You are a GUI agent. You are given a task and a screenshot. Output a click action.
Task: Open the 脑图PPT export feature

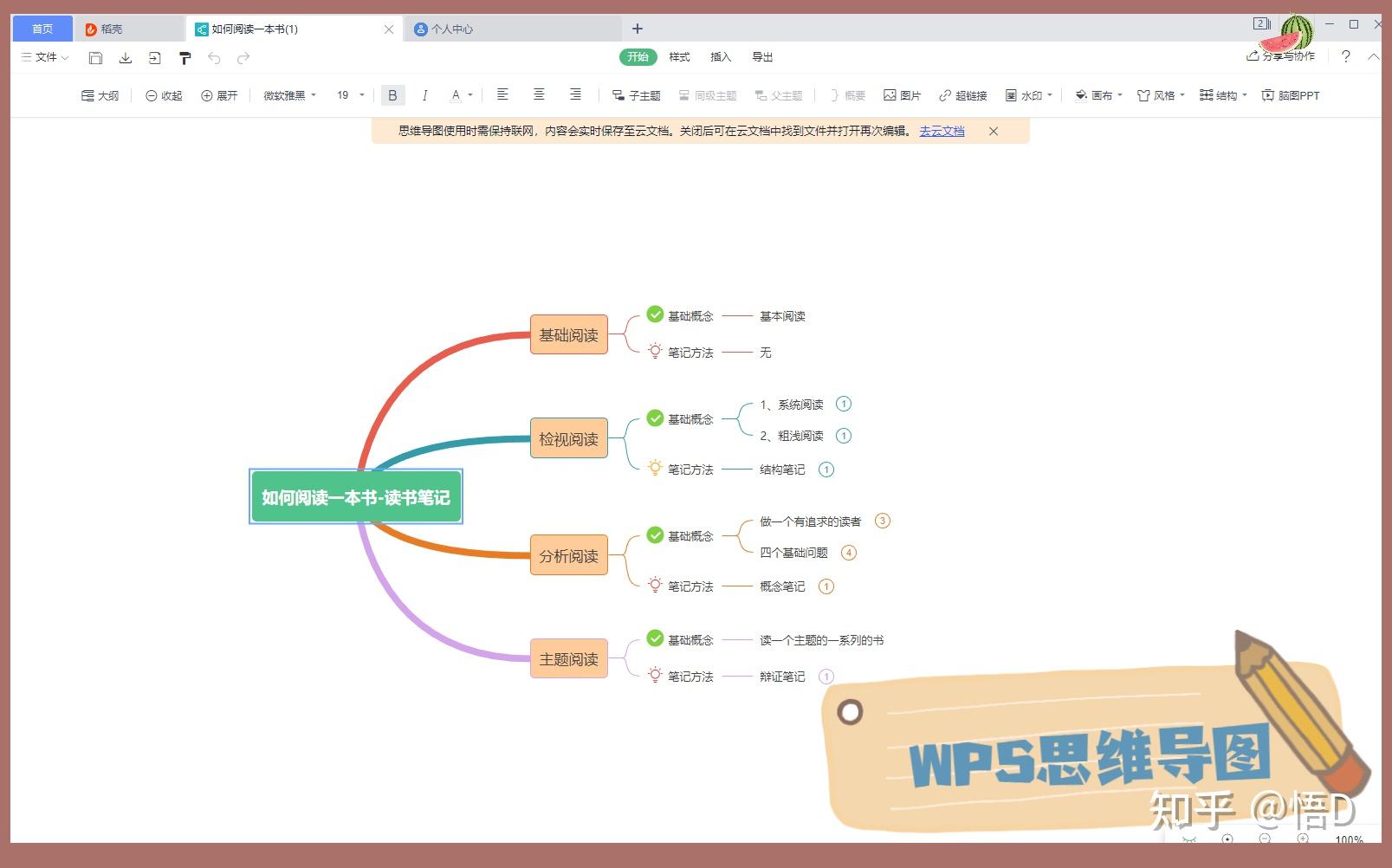pos(1288,95)
